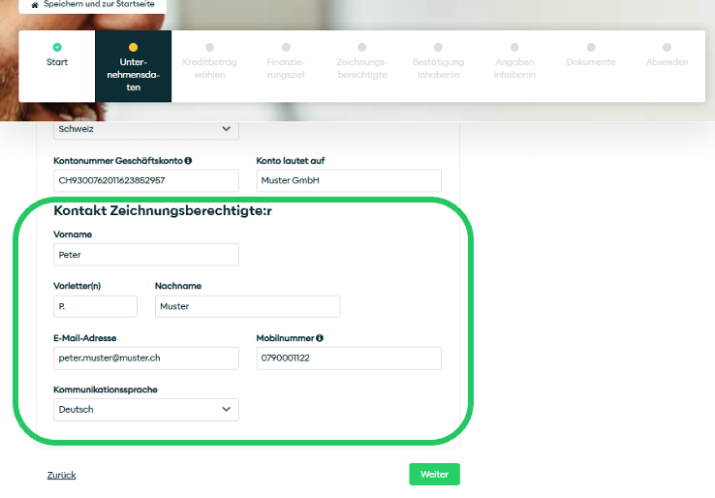Click Speichern und zur Startseite button
This screenshot has height=498, width=715.
93,5
